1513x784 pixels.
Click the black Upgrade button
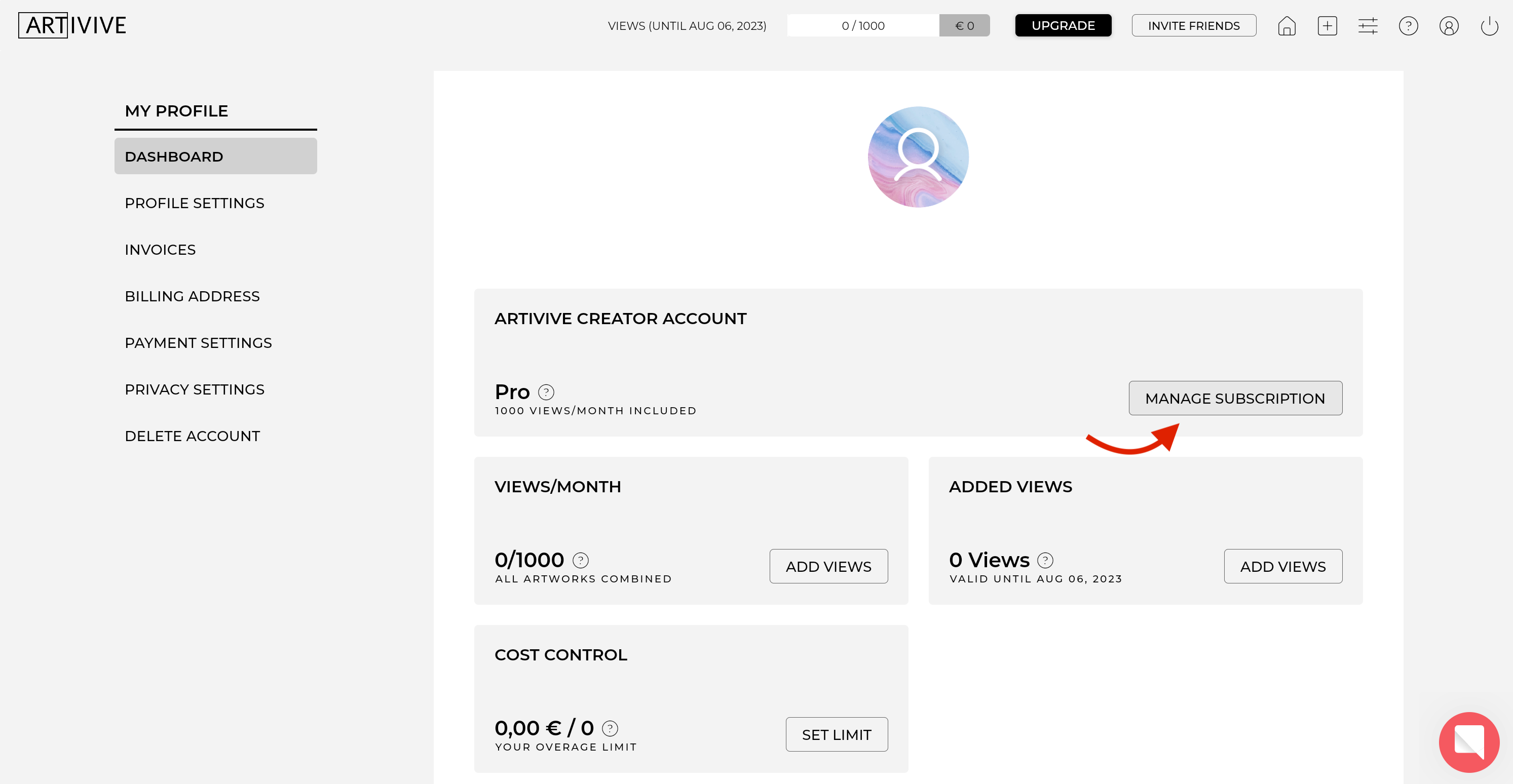[1063, 25]
